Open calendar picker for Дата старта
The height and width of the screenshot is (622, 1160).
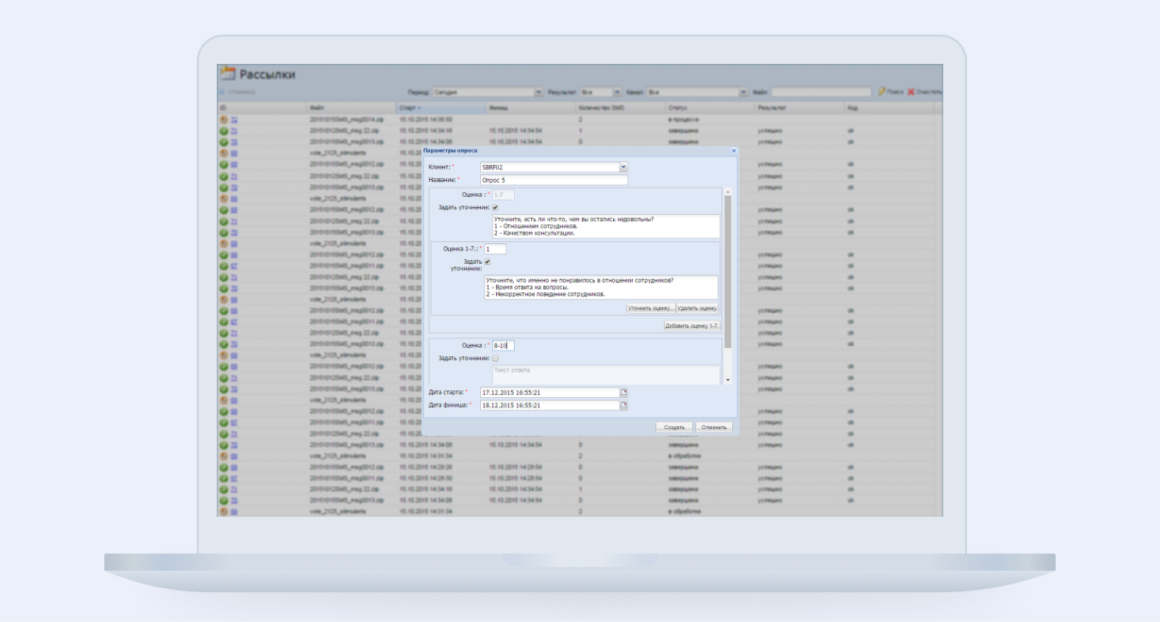coord(624,393)
